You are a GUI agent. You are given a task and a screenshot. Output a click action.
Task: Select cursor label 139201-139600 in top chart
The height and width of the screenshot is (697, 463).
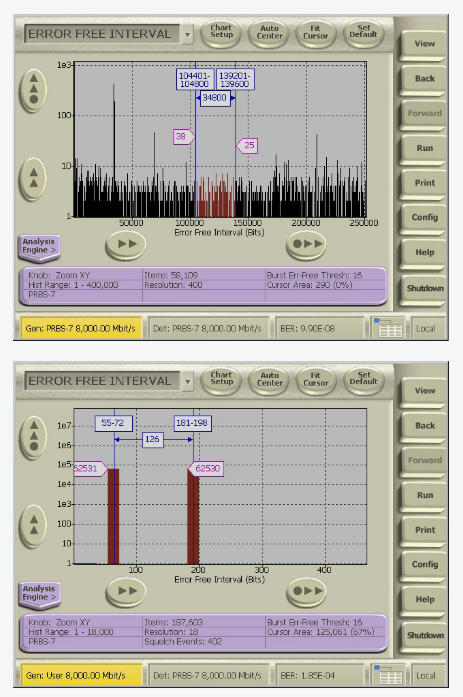235,80
